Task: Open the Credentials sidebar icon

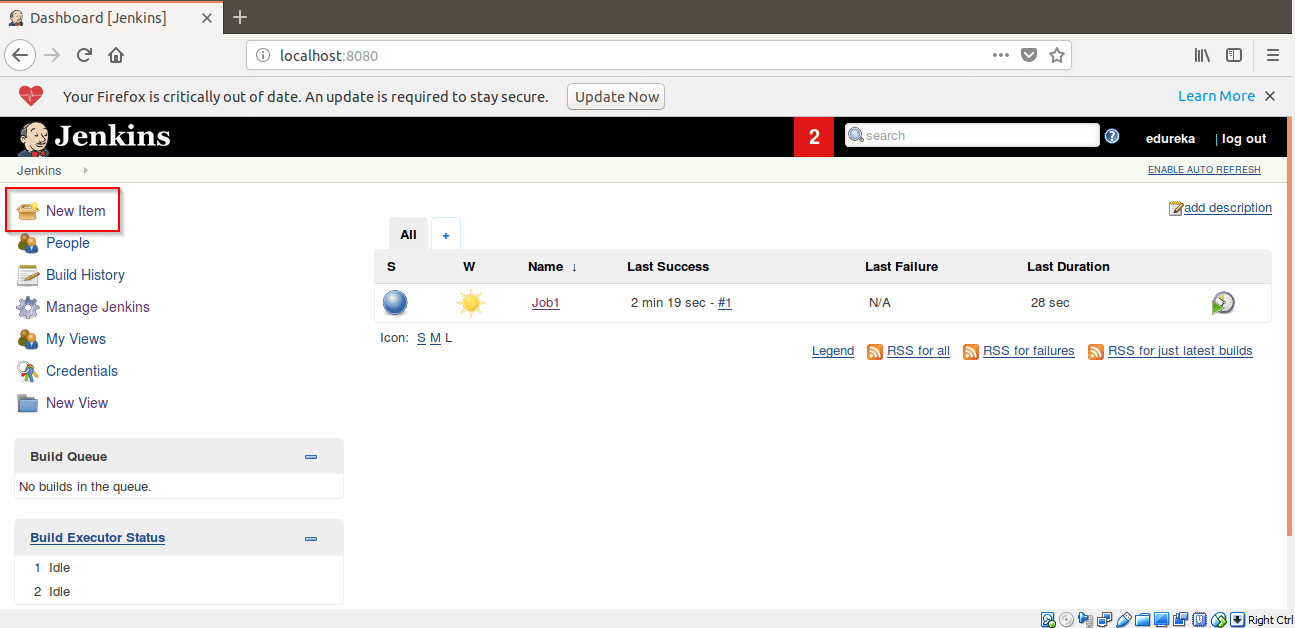Action: click(28, 370)
